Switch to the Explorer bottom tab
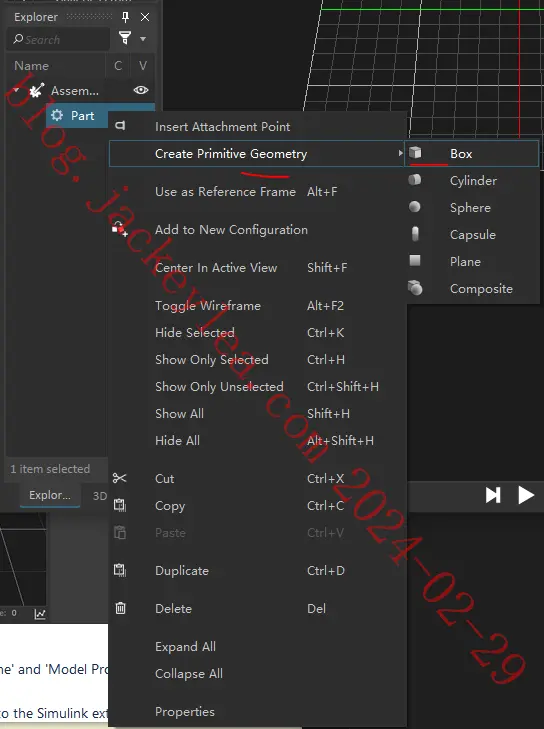This screenshot has width=544, height=729. (x=50, y=496)
